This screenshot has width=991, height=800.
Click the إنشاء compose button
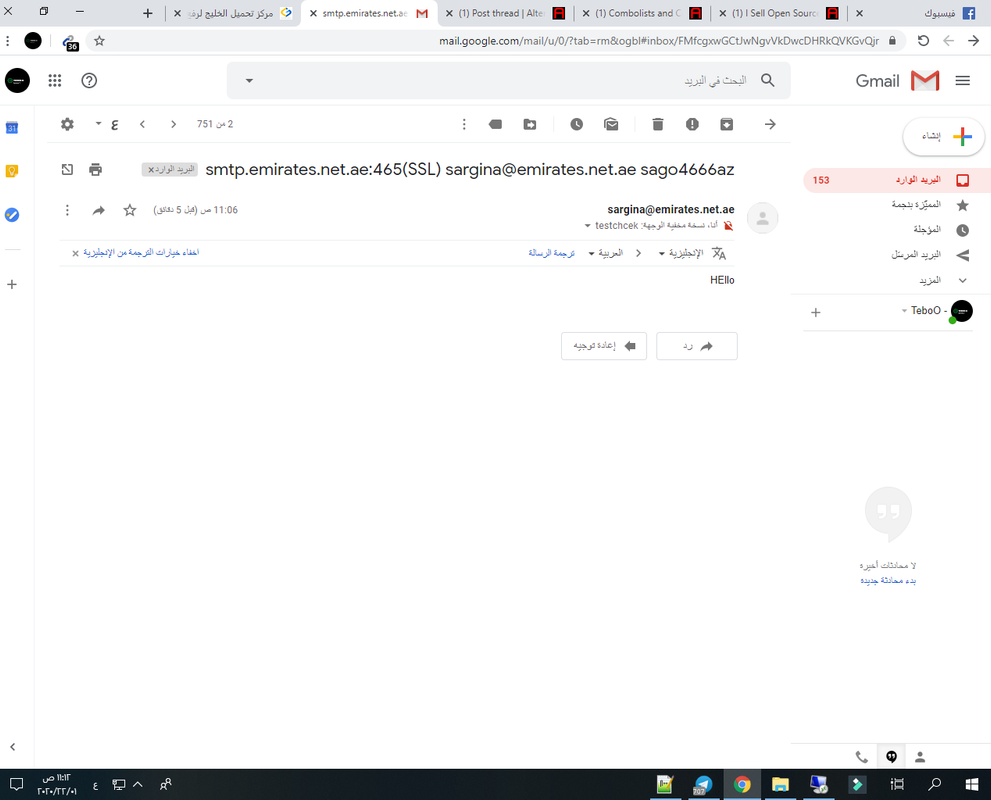[x=944, y=136]
